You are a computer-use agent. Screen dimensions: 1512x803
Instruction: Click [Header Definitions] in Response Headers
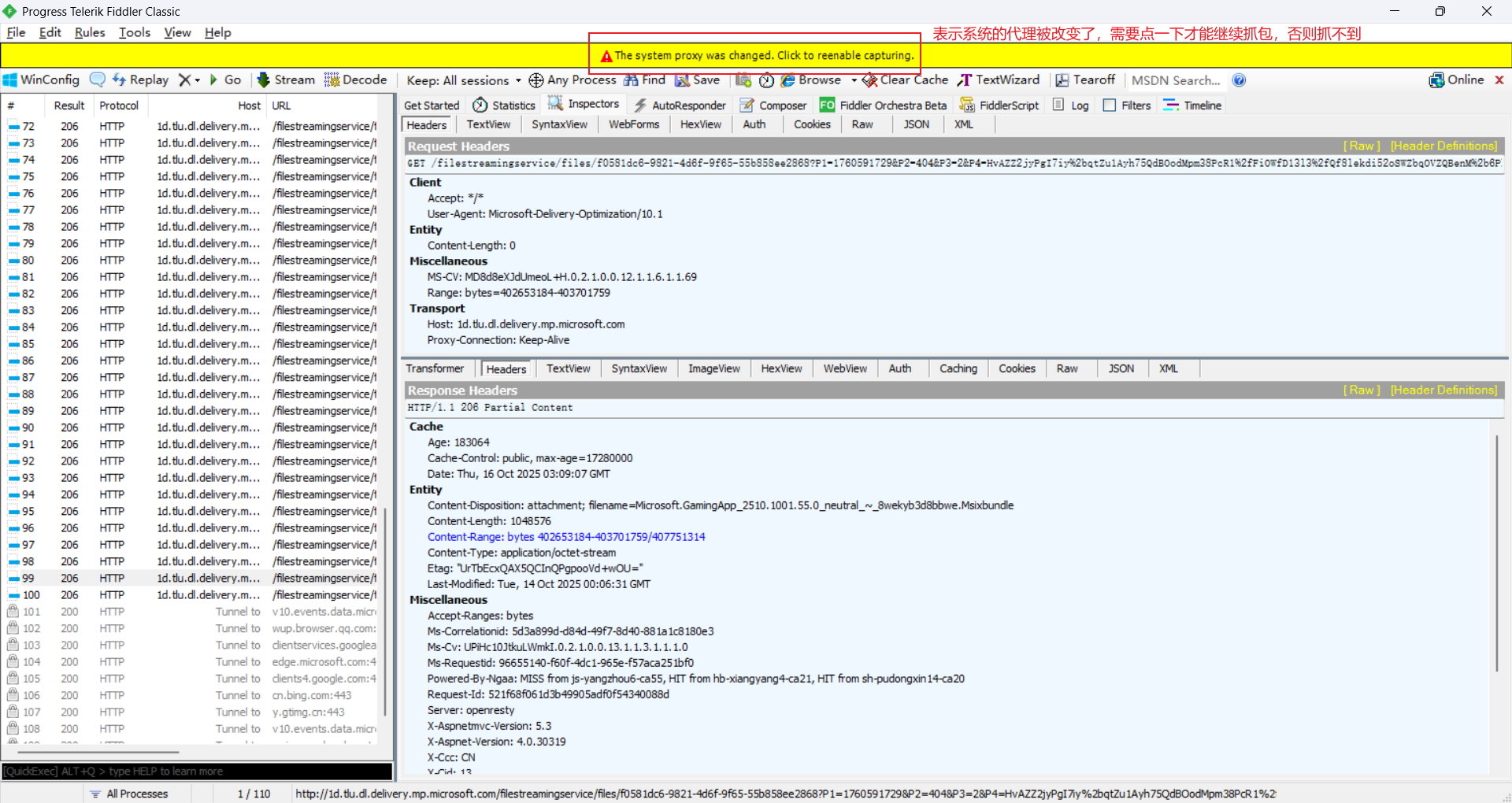point(1443,390)
